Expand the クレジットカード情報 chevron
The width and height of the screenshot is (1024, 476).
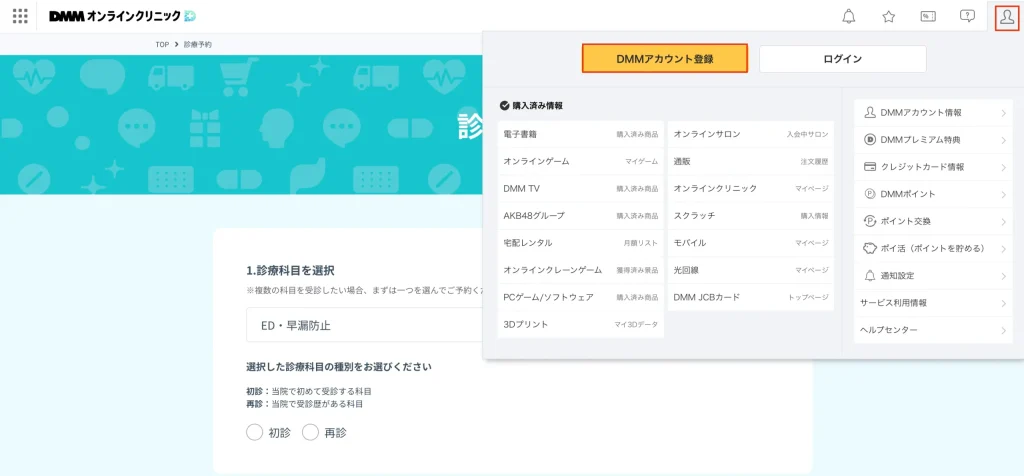pyautogui.click(x=1003, y=167)
